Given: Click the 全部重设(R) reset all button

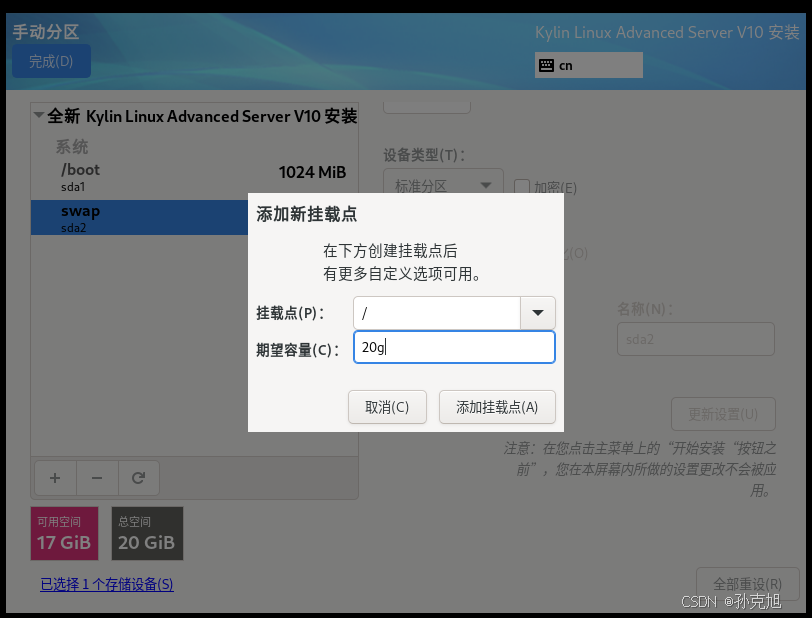Looking at the screenshot, I should [x=747, y=584].
